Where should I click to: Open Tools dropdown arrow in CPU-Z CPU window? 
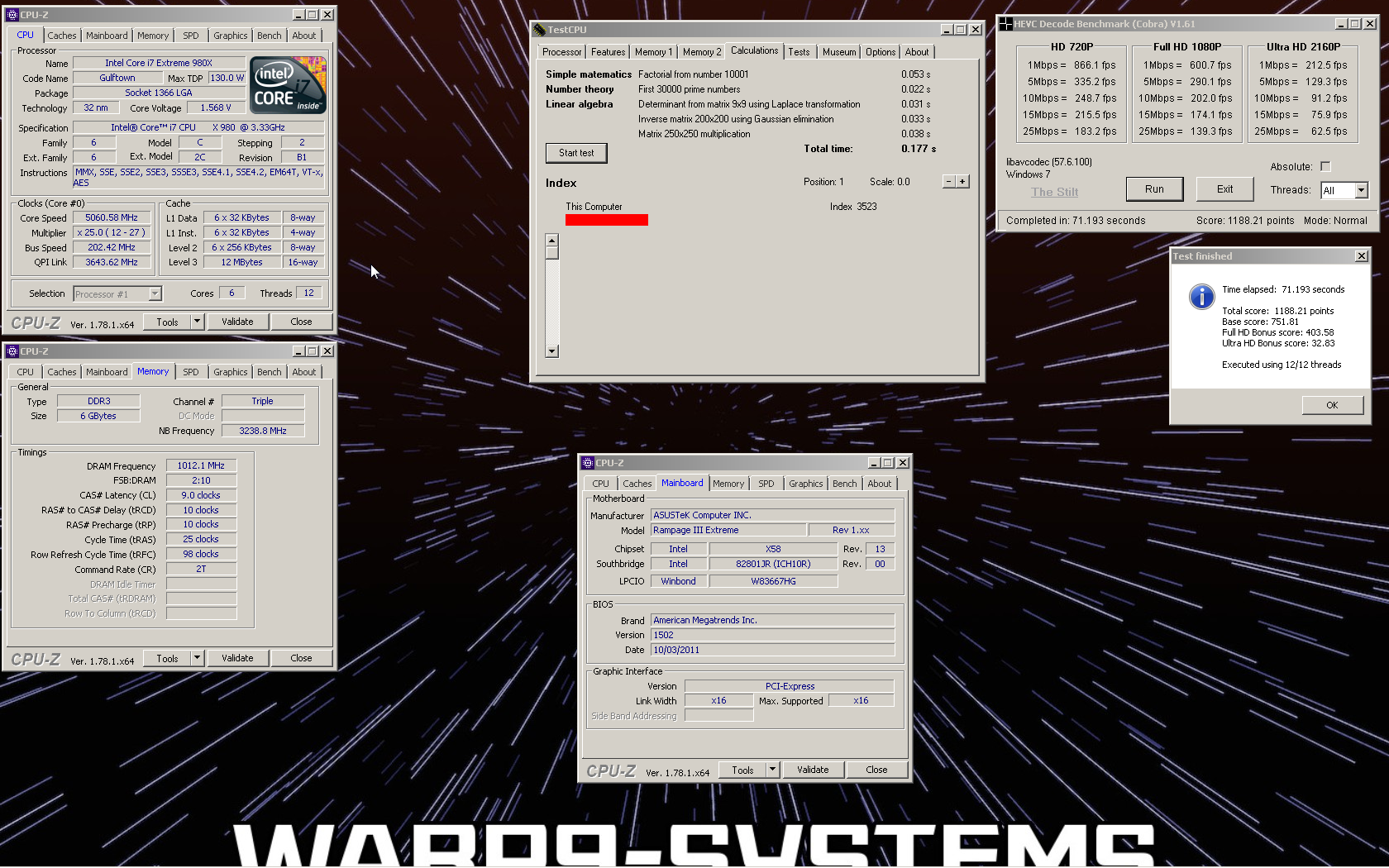[197, 322]
